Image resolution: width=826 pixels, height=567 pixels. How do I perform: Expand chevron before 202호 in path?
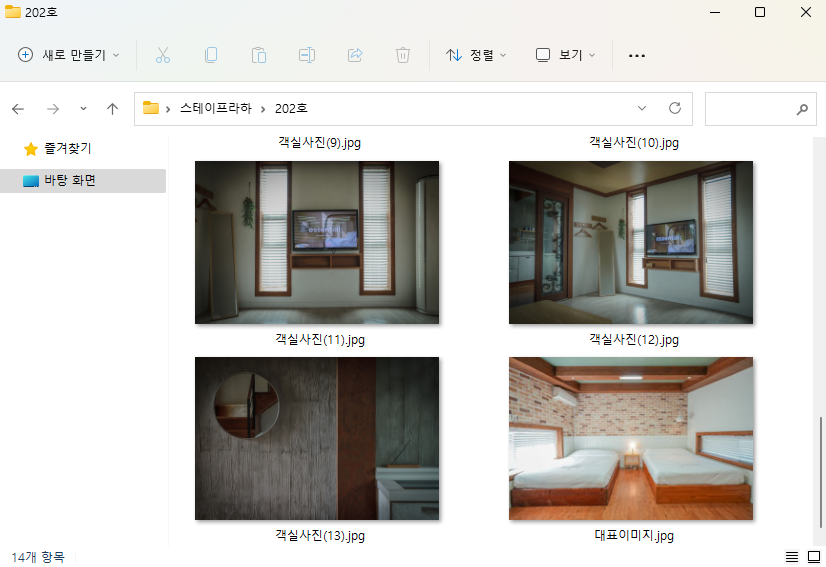pyautogui.click(x=263, y=109)
